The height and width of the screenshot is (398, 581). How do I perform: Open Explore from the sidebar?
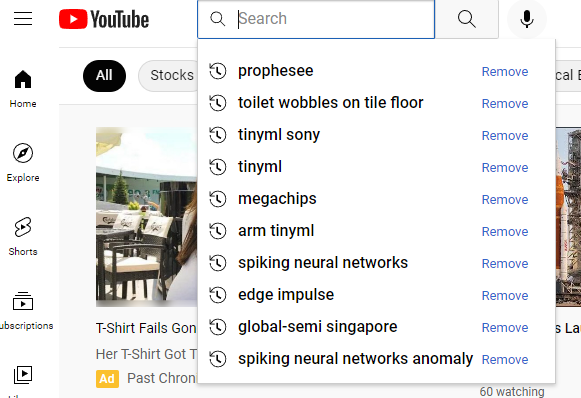click(x=23, y=163)
